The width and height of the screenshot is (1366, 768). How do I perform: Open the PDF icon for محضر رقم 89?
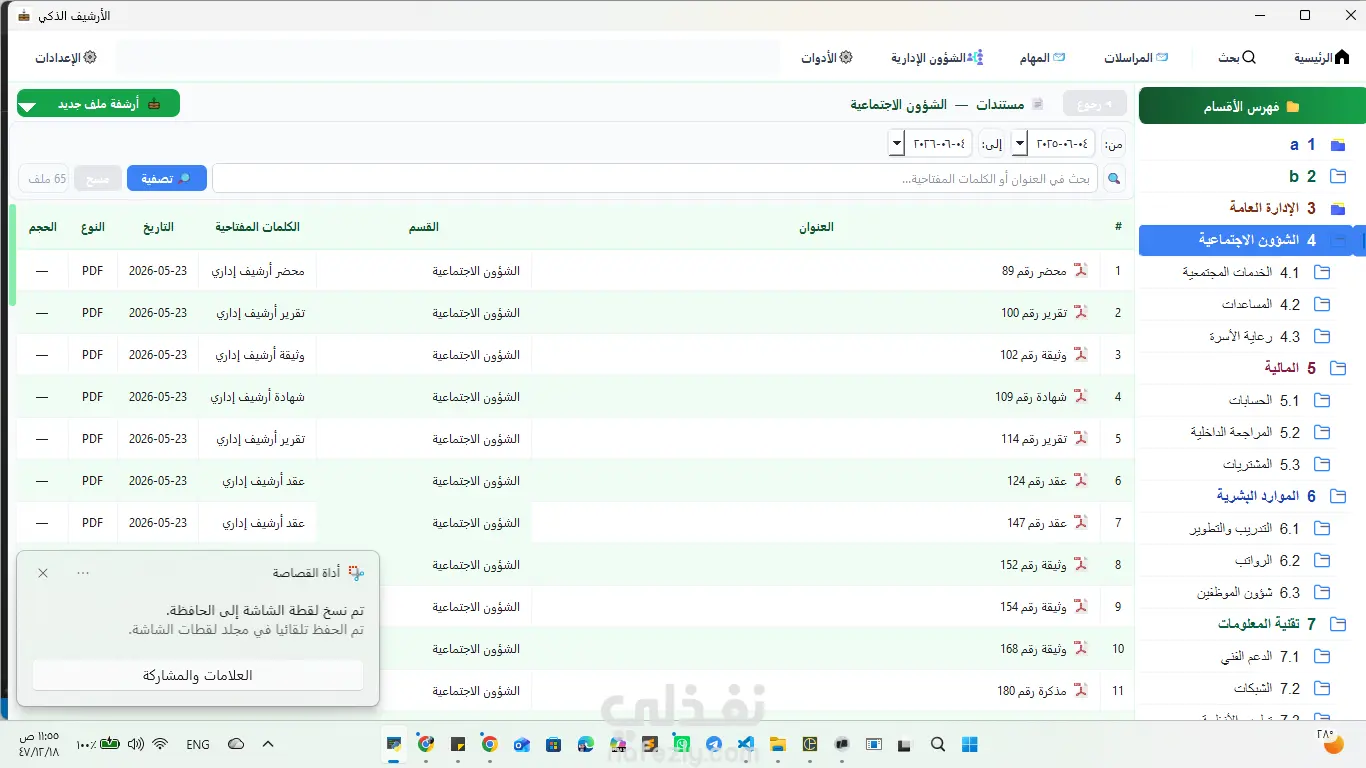[1080, 270]
